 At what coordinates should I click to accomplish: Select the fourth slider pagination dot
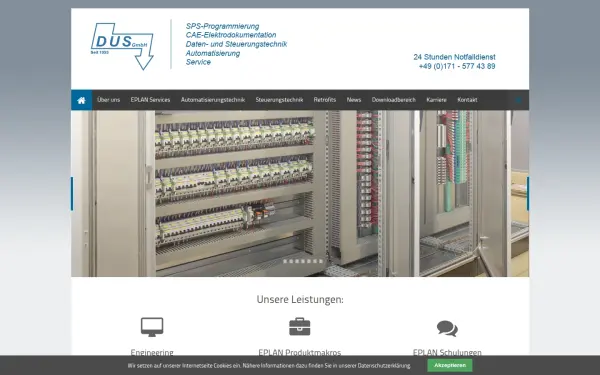[303, 261]
